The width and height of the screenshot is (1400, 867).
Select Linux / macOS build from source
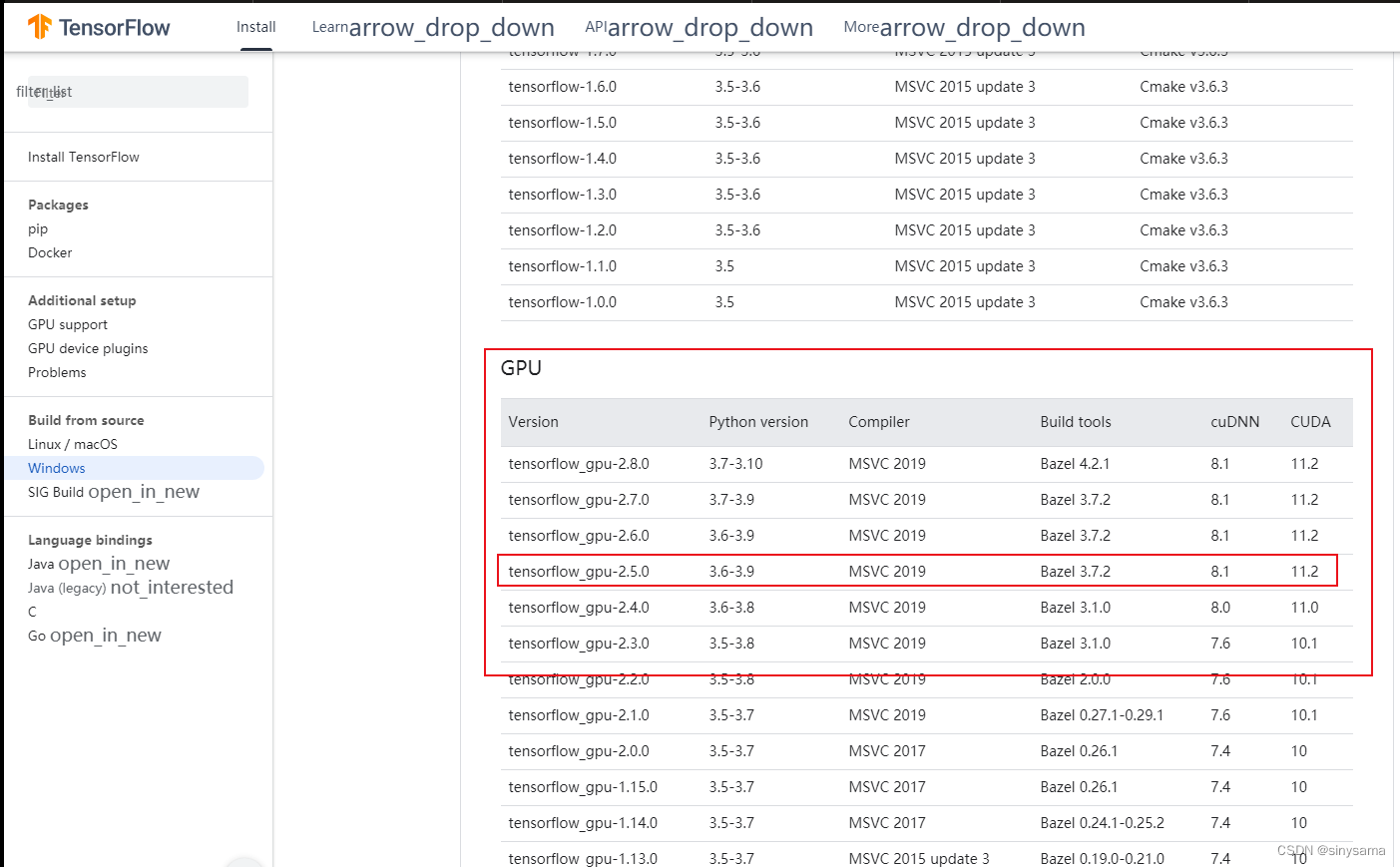point(73,444)
